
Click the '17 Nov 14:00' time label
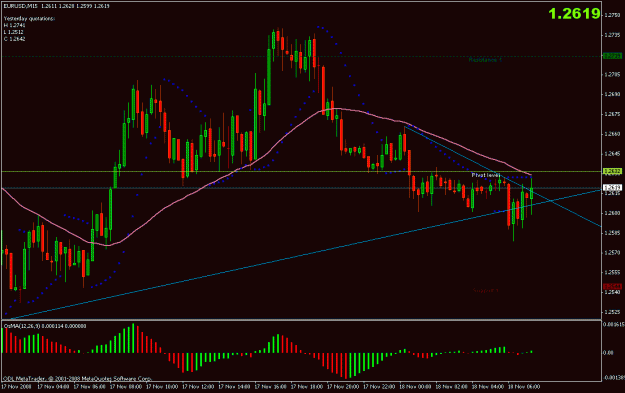tap(234, 386)
